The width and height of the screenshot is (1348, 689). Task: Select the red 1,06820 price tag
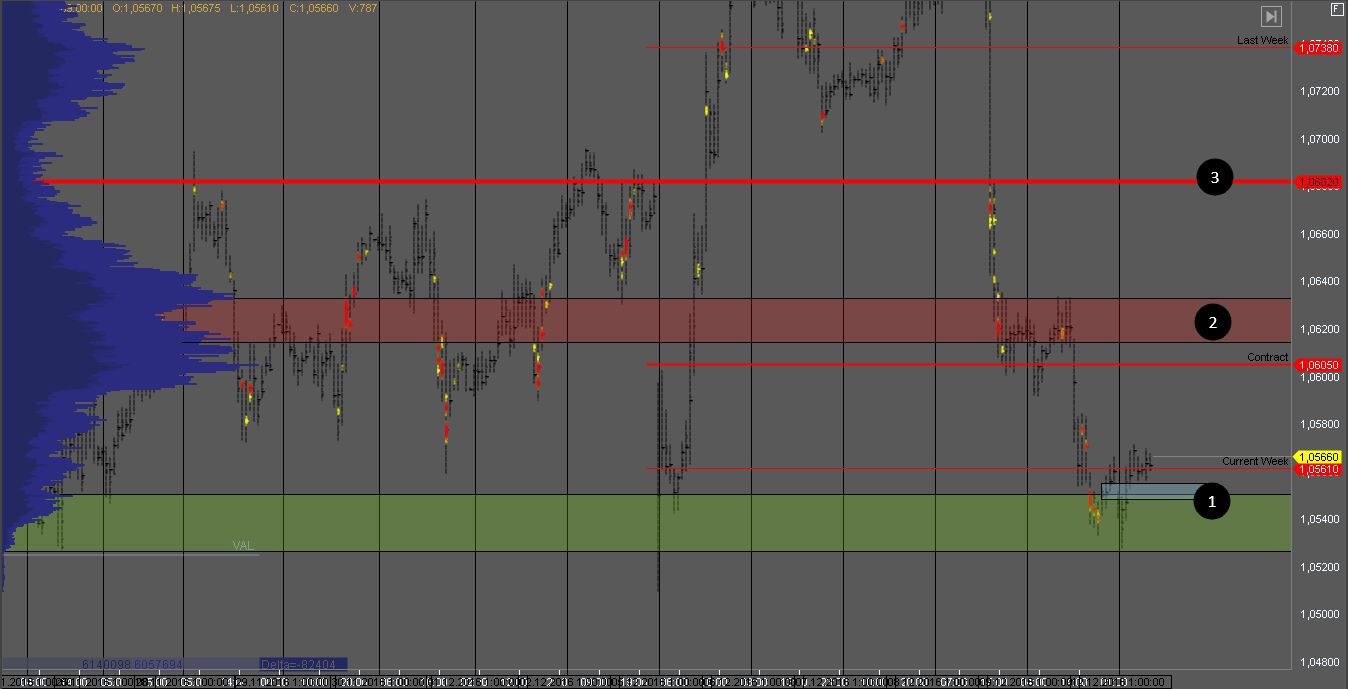1319,182
